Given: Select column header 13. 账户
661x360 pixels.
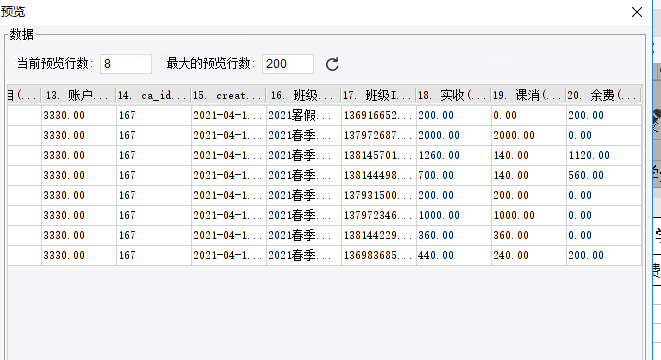Looking at the screenshot, I should point(78,95).
